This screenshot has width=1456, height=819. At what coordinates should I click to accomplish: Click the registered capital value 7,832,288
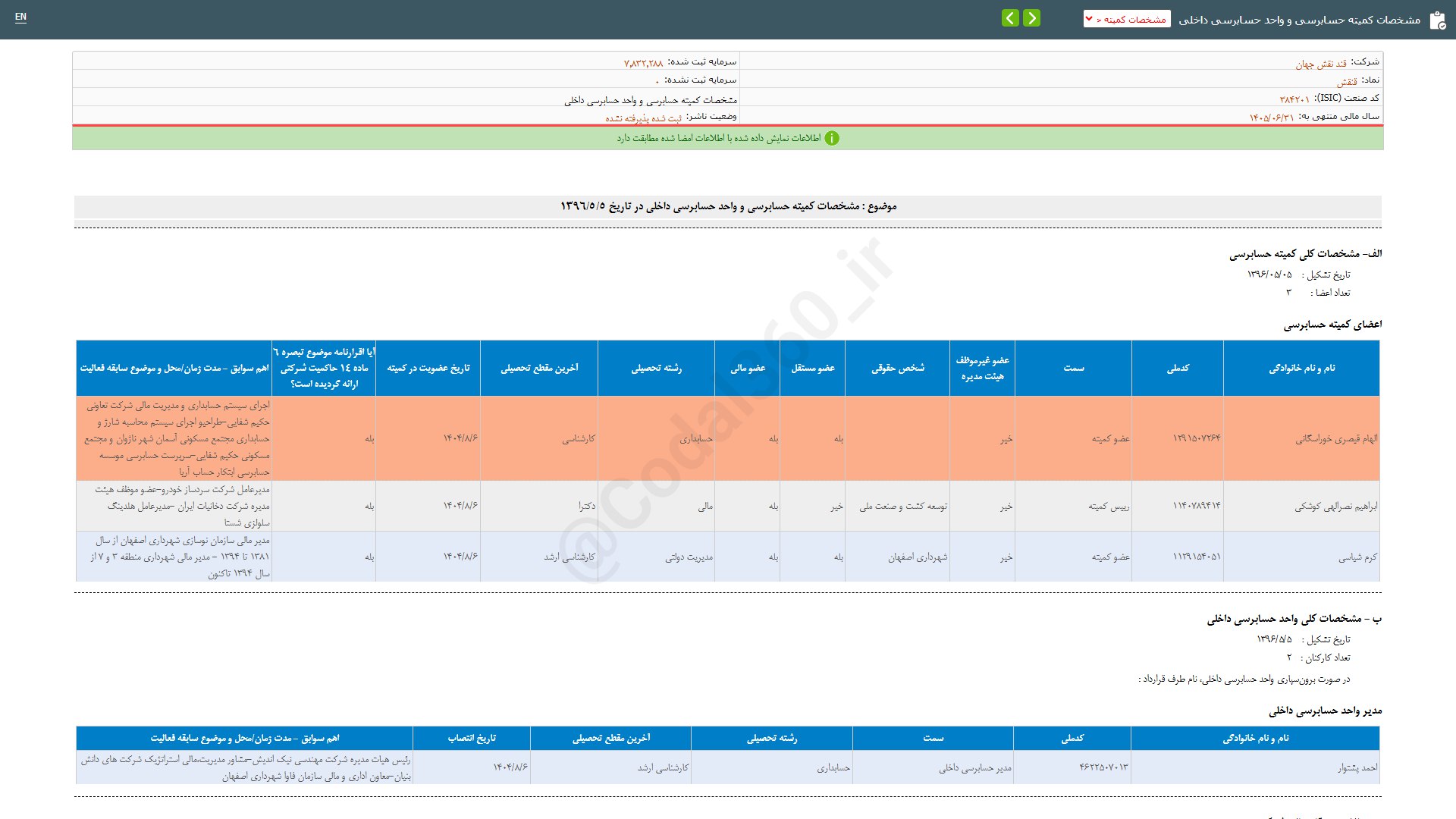coord(643,63)
